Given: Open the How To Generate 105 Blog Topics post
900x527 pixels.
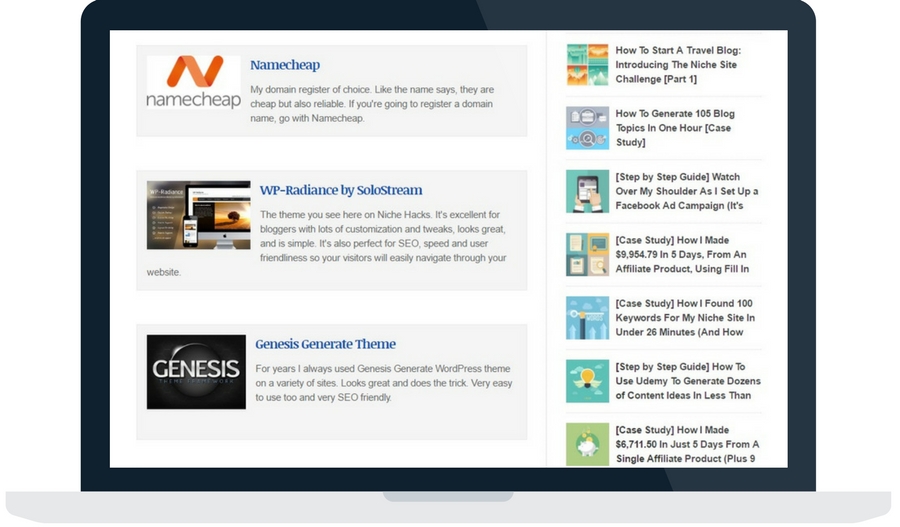Looking at the screenshot, I should click(675, 128).
